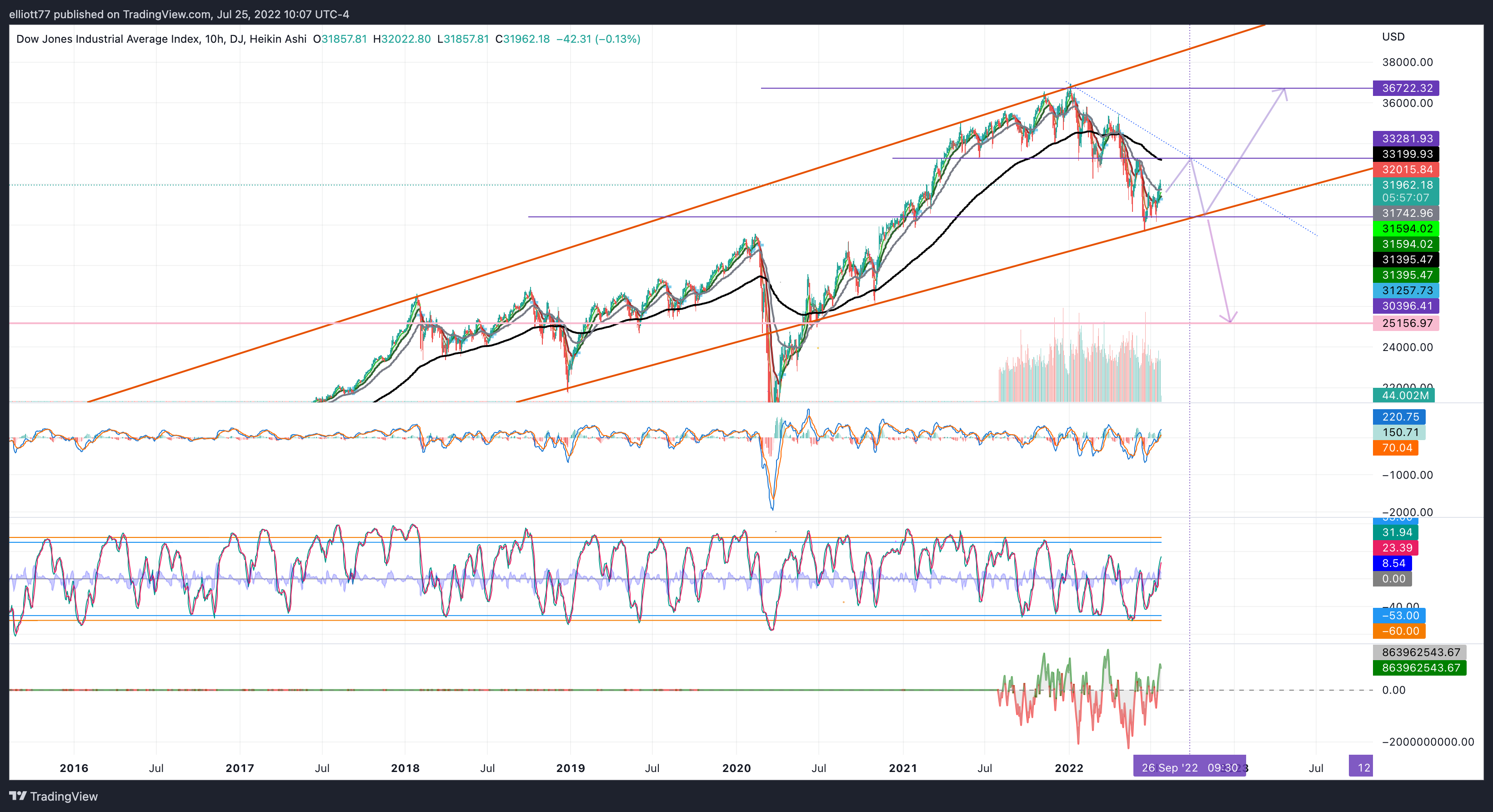Select the blue 220.75 indicator label

pos(1399,417)
